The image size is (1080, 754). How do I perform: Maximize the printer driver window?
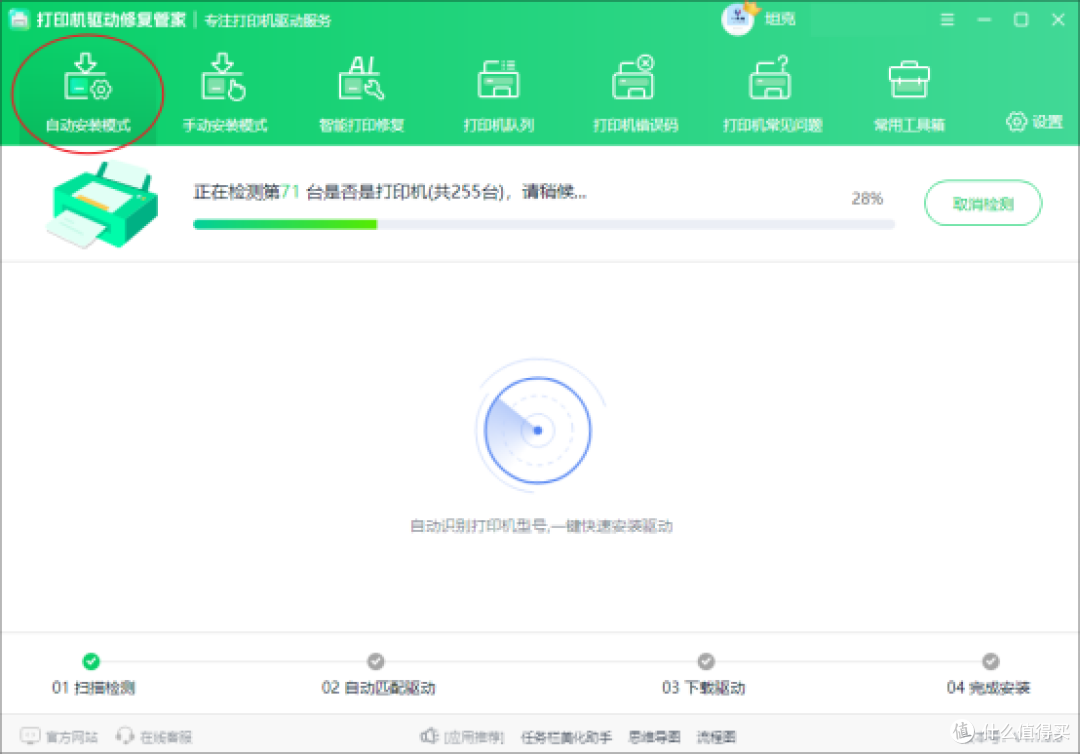click(1021, 20)
